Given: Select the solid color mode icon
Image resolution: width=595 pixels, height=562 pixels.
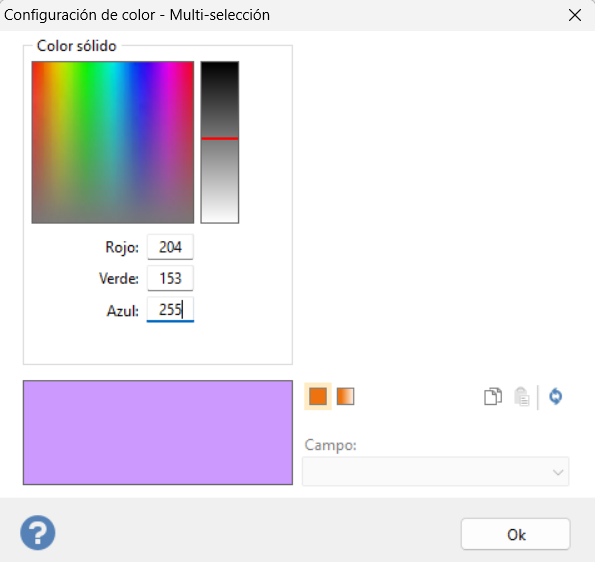Looking at the screenshot, I should point(318,397).
